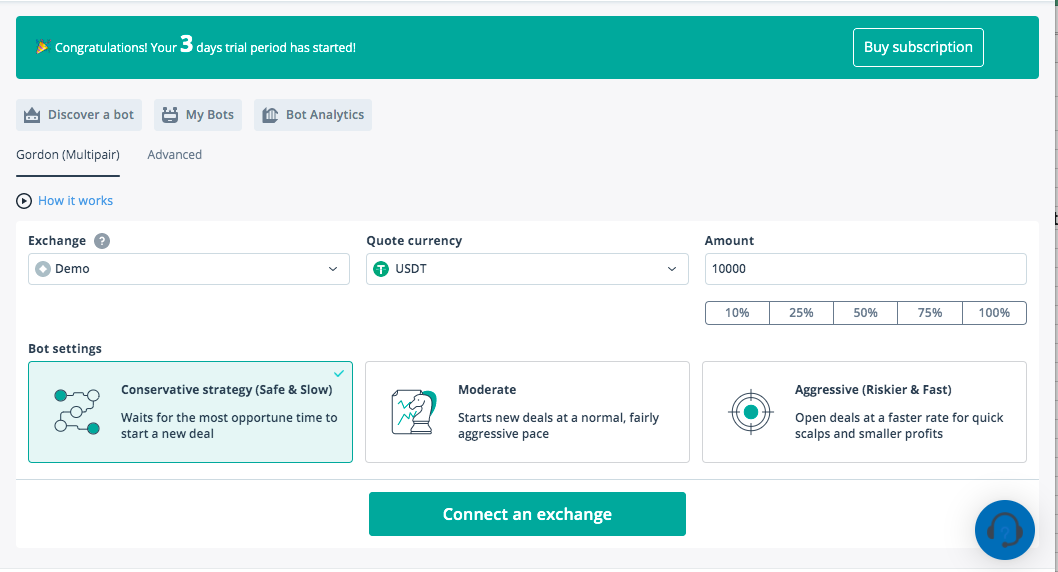Select the Conservative strategy (Safe & Slow) option
Viewport: 1058px width, 572px height.
190,412
